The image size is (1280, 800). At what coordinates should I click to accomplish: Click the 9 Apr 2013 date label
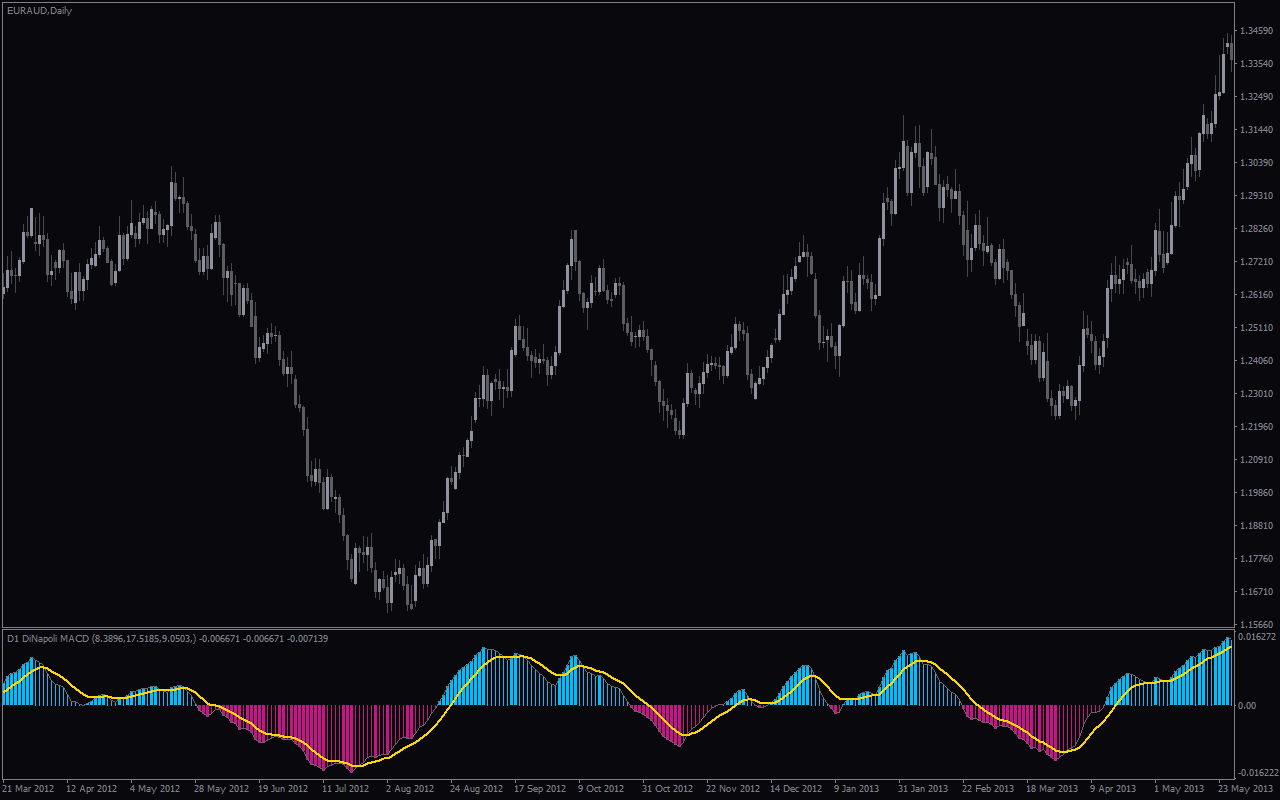(x=1113, y=789)
